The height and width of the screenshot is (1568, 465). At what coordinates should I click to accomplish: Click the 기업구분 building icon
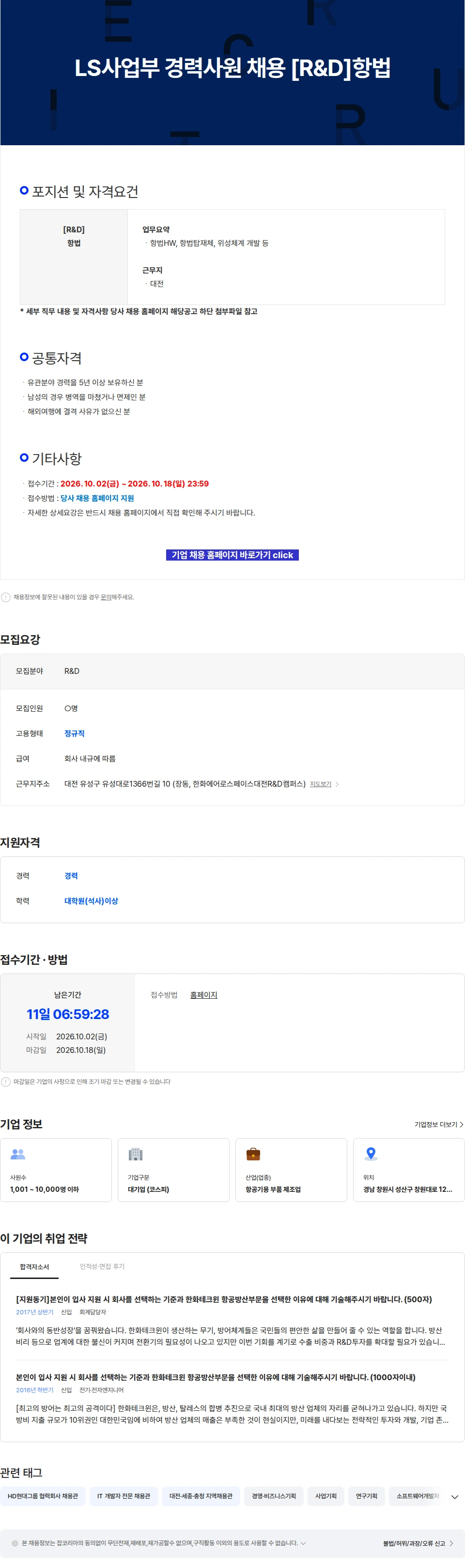coord(135,1154)
